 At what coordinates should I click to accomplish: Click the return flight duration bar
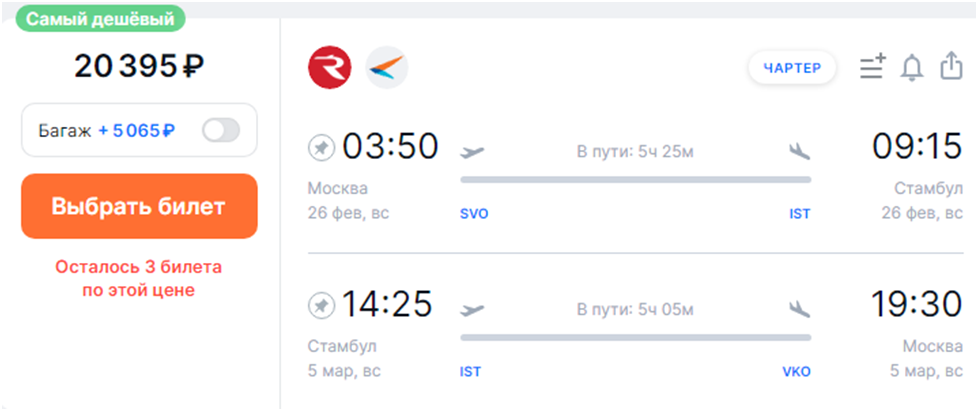pos(635,336)
